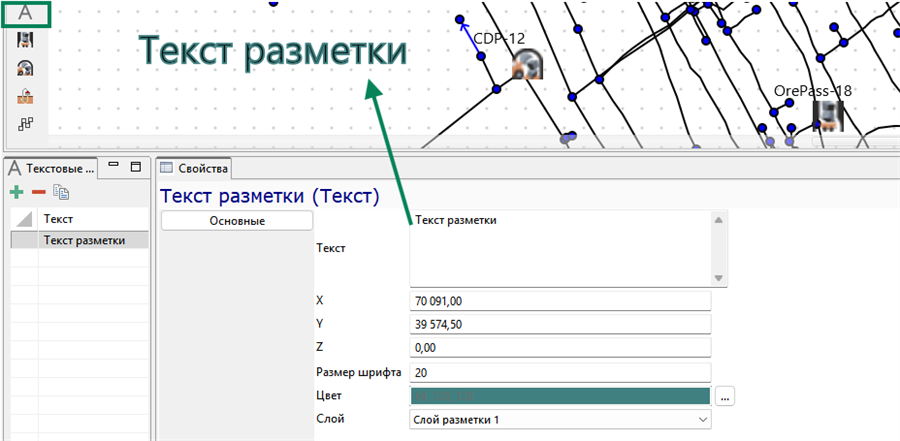Open color picker with ellipsis button
This screenshot has width=900, height=441.
tap(725, 396)
